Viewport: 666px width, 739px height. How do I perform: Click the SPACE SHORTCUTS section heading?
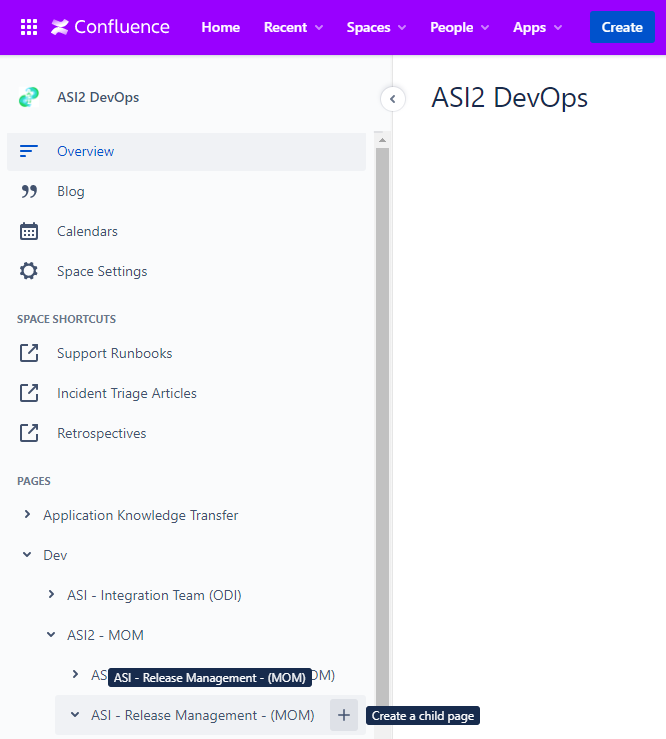pos(66,319)
